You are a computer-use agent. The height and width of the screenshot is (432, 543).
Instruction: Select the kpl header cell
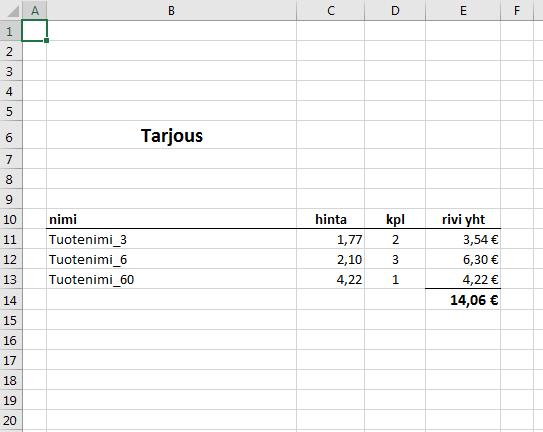[395, 219]
